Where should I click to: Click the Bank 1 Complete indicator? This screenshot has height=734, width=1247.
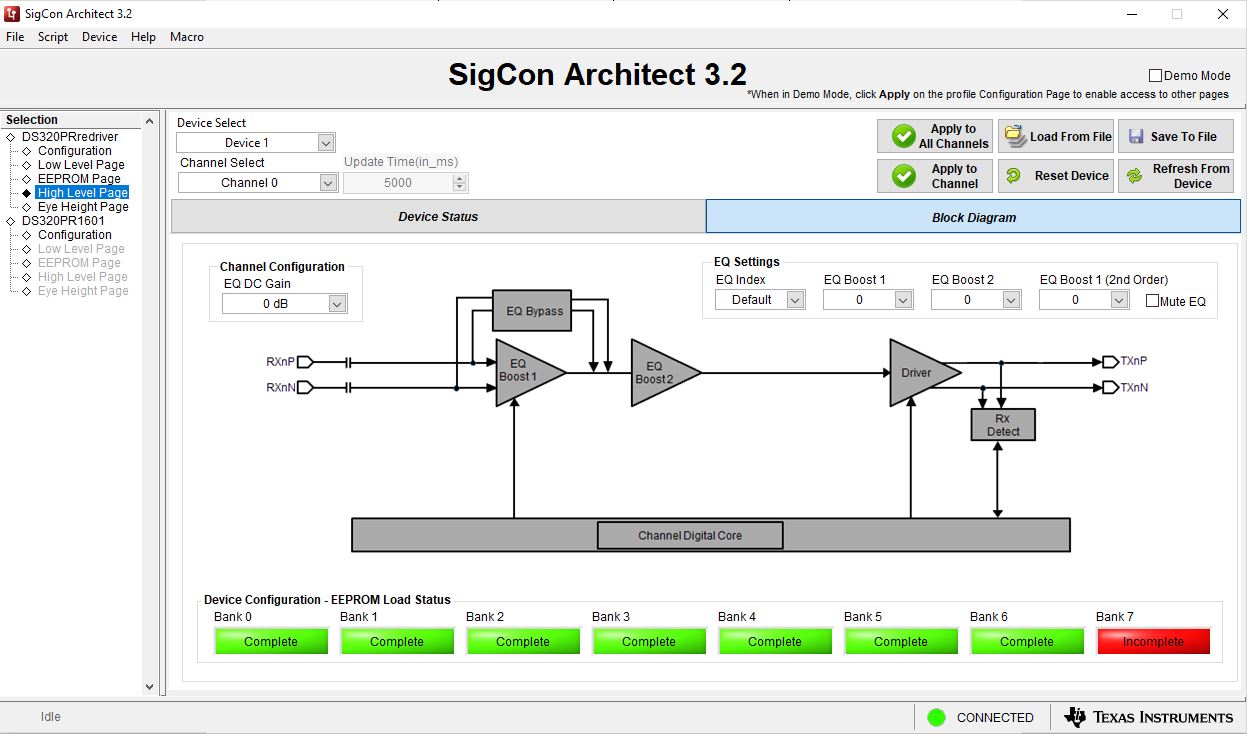pos(397,642)
